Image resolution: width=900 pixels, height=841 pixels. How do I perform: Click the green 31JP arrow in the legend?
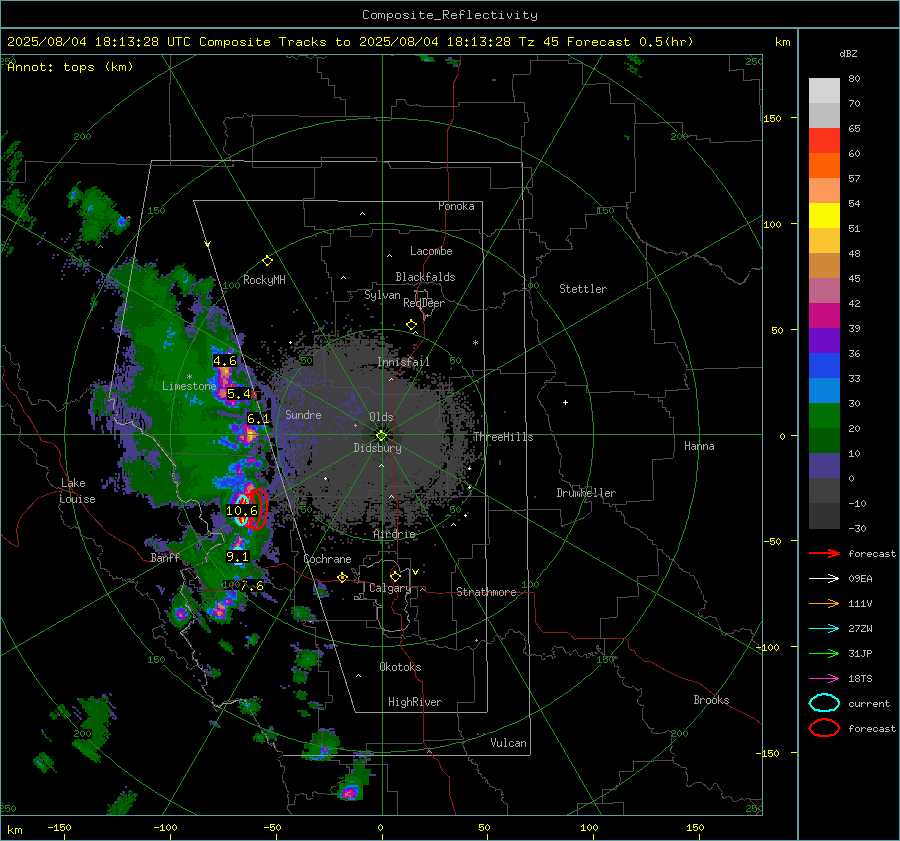tap(824, 653)
